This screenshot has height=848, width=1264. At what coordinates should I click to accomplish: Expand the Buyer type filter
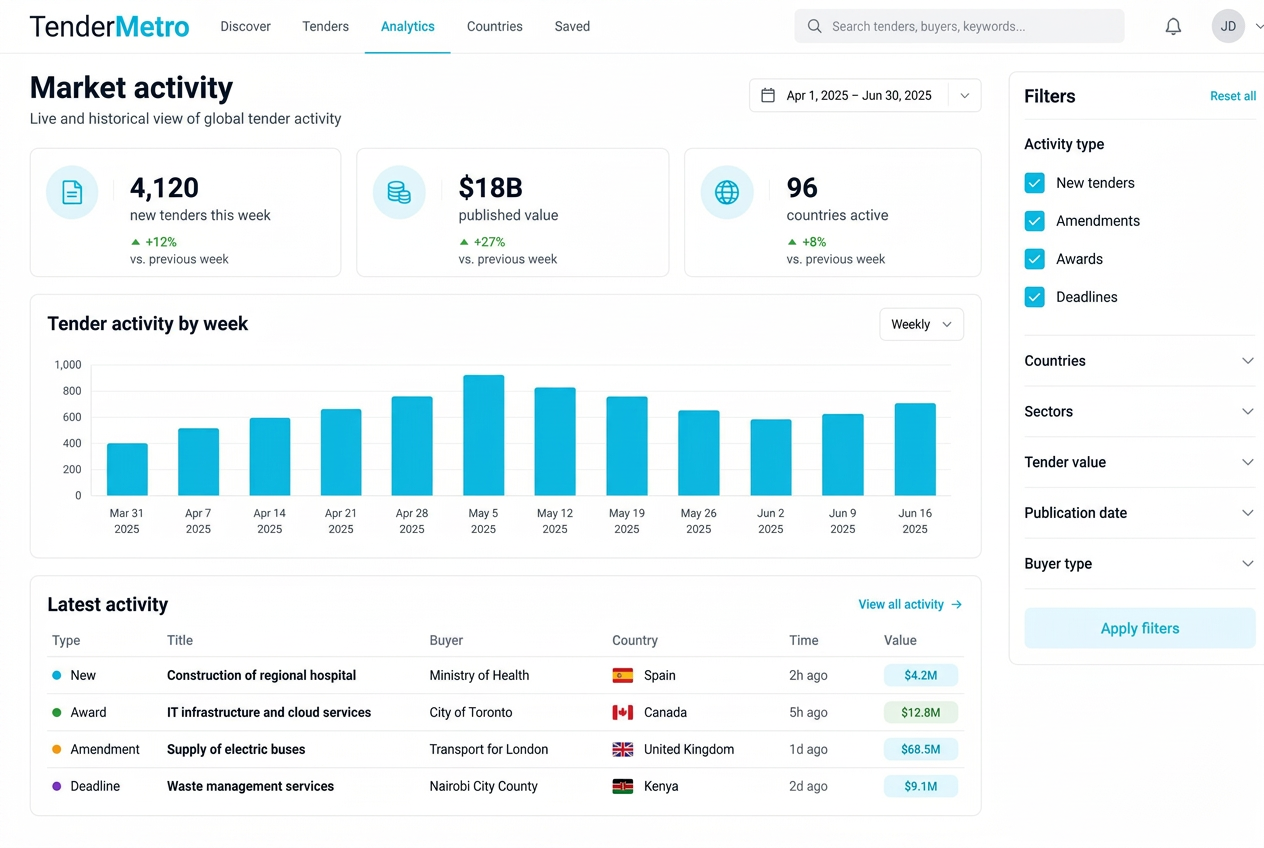pos(1139,564)
